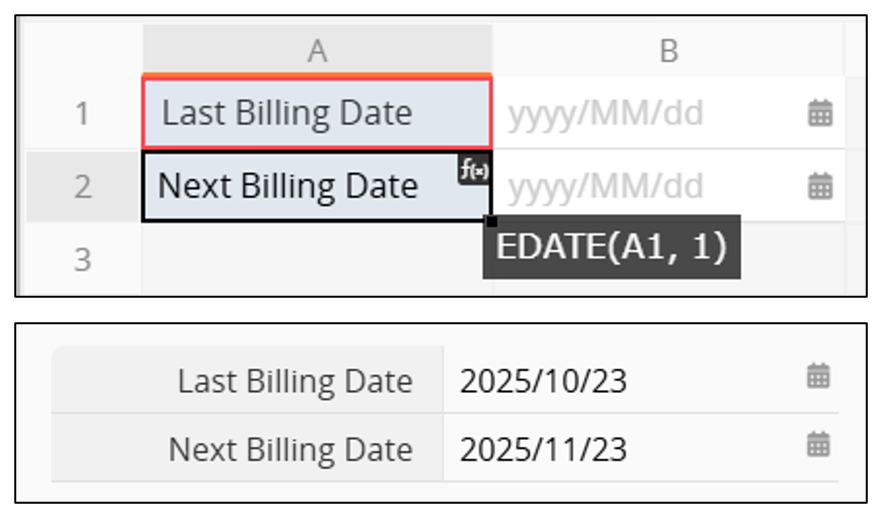
Task: Select column B header
Action: pyautogui.click(x=668, y=51)
